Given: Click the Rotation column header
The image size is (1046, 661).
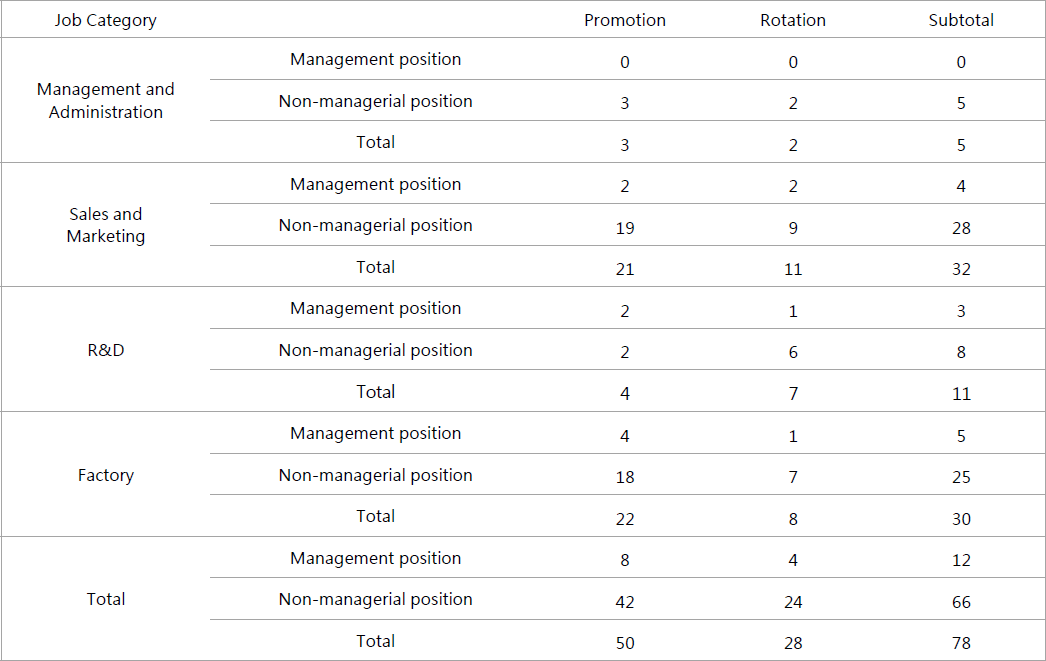Looking at the screenshot, I should [x=793, y=20].
